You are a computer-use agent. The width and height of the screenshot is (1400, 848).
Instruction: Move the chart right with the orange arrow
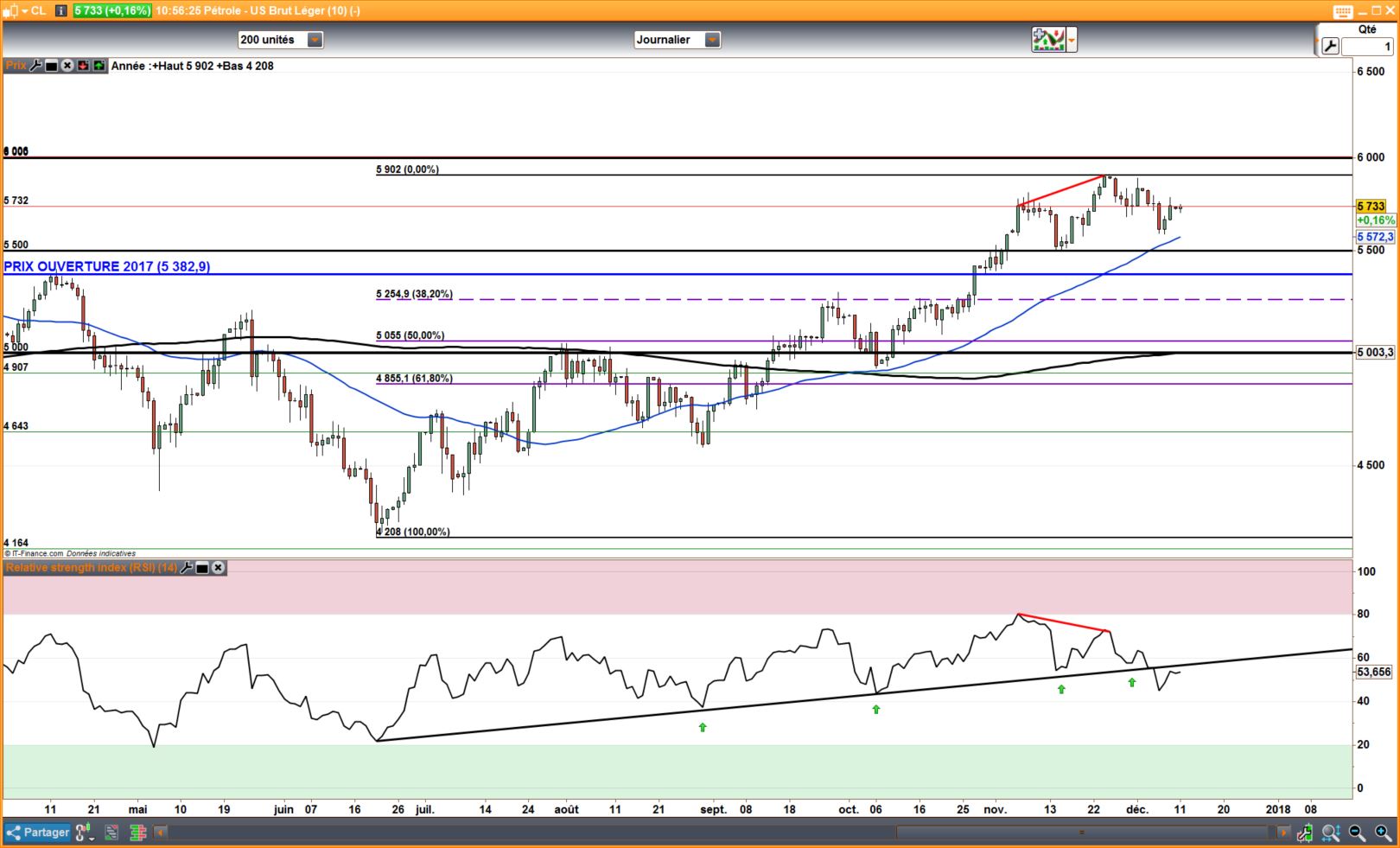1283,832
